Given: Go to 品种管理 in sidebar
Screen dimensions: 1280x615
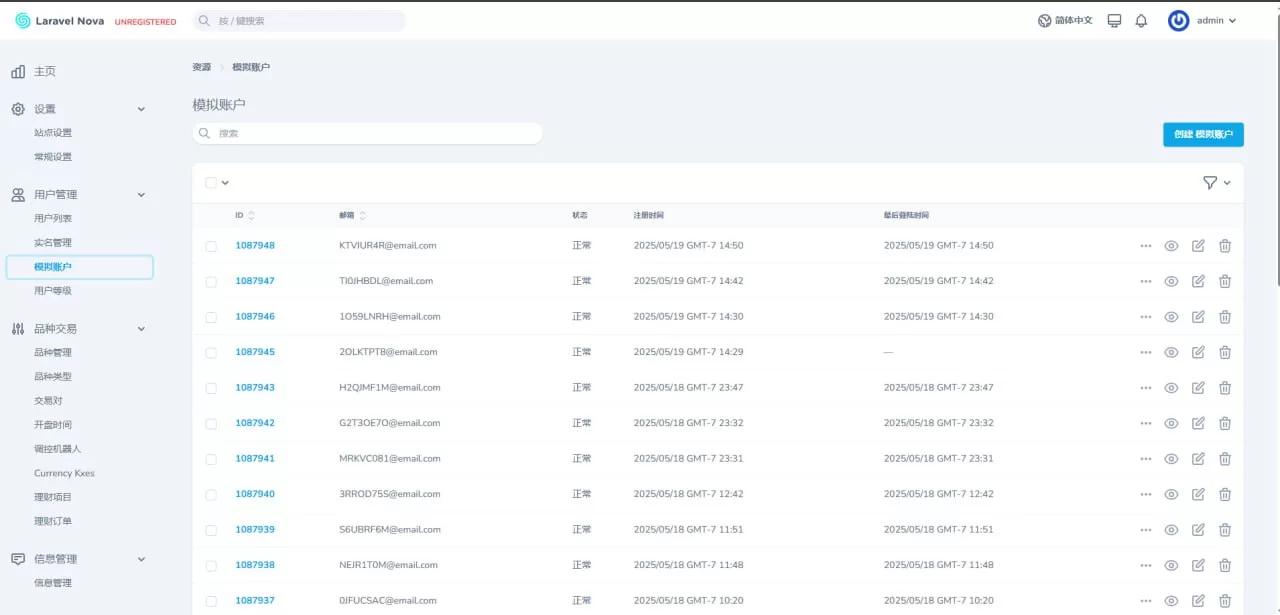Looking at the screenshot, I should 53,353.
